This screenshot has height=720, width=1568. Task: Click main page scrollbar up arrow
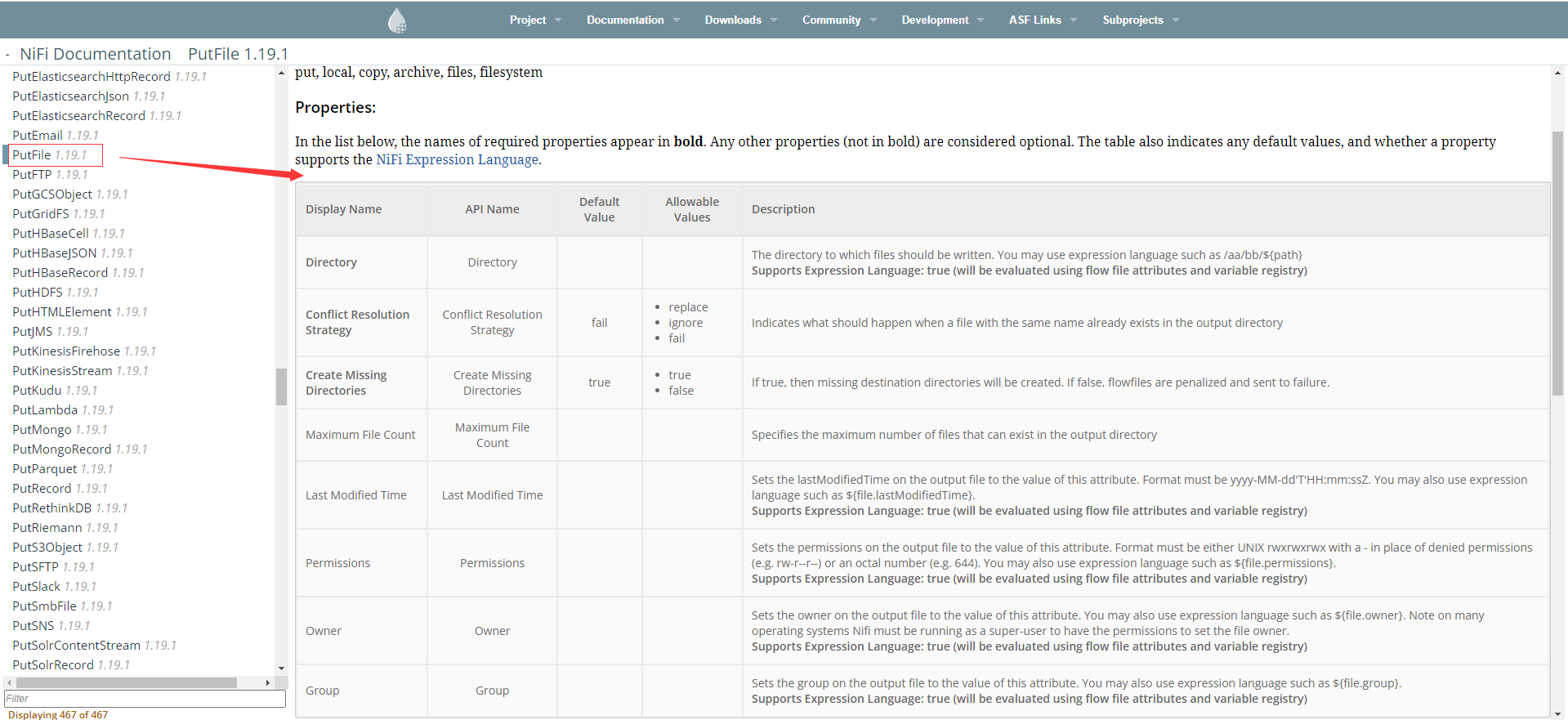(1557, 74)
